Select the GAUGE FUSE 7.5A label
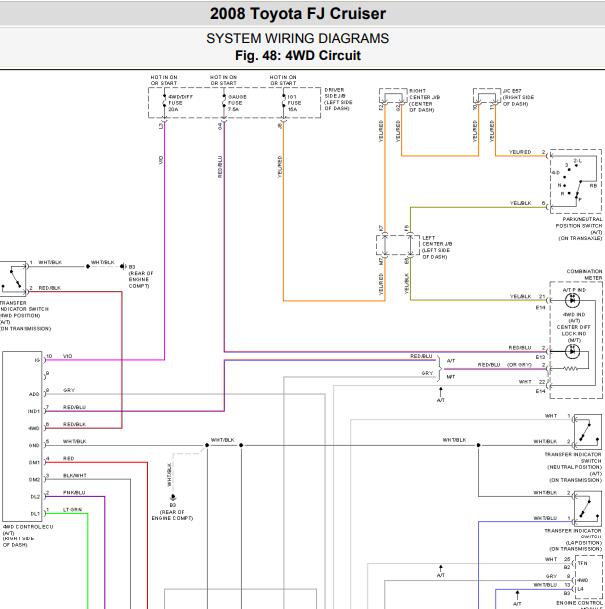This screenshot has width=605, height=609. click(x=237, y=103)
